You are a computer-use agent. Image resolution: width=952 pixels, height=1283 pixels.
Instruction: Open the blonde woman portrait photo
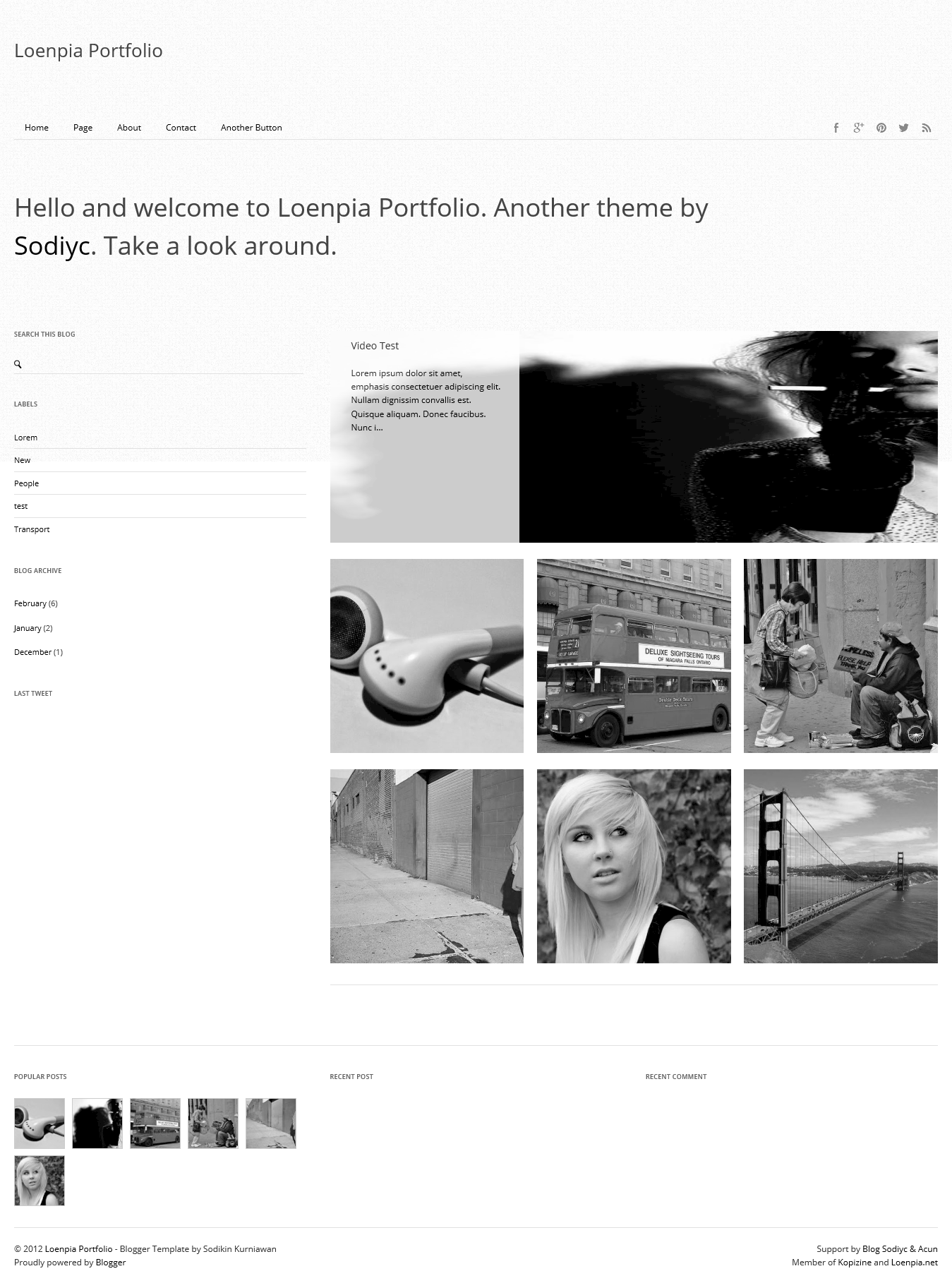pyautogui.click(x=634, y=866)
